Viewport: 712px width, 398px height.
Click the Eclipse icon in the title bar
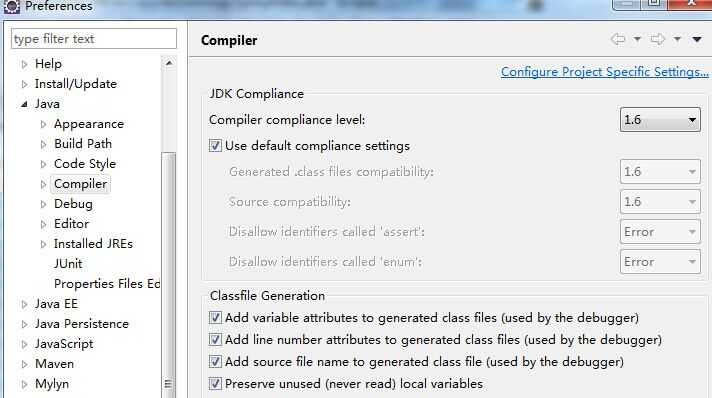point(11,6)
